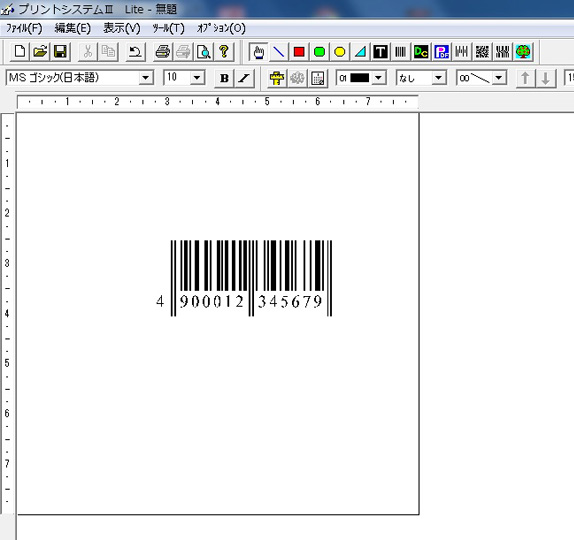Open help with the yellow question mark icon
Image resolution: width=574 pixels, height=540 pixels.
point(224,52)
